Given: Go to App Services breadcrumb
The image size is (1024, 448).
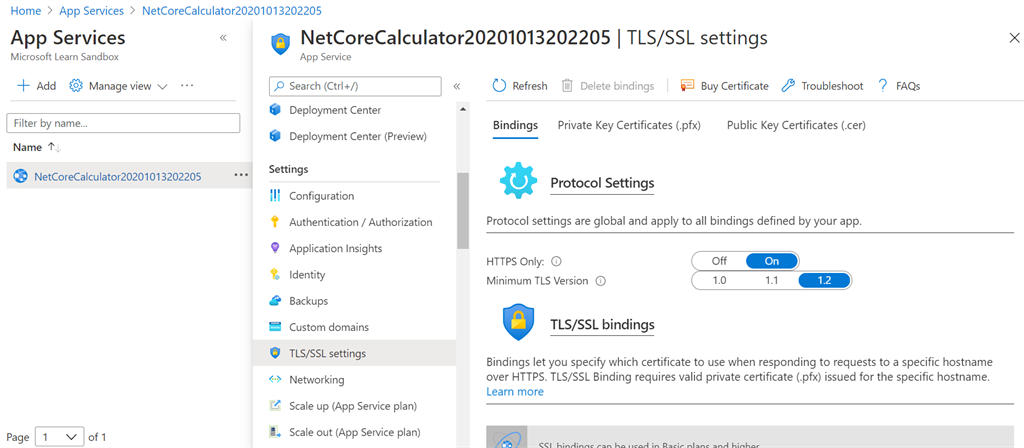Looking at the screenshot, I should point(91,10).
